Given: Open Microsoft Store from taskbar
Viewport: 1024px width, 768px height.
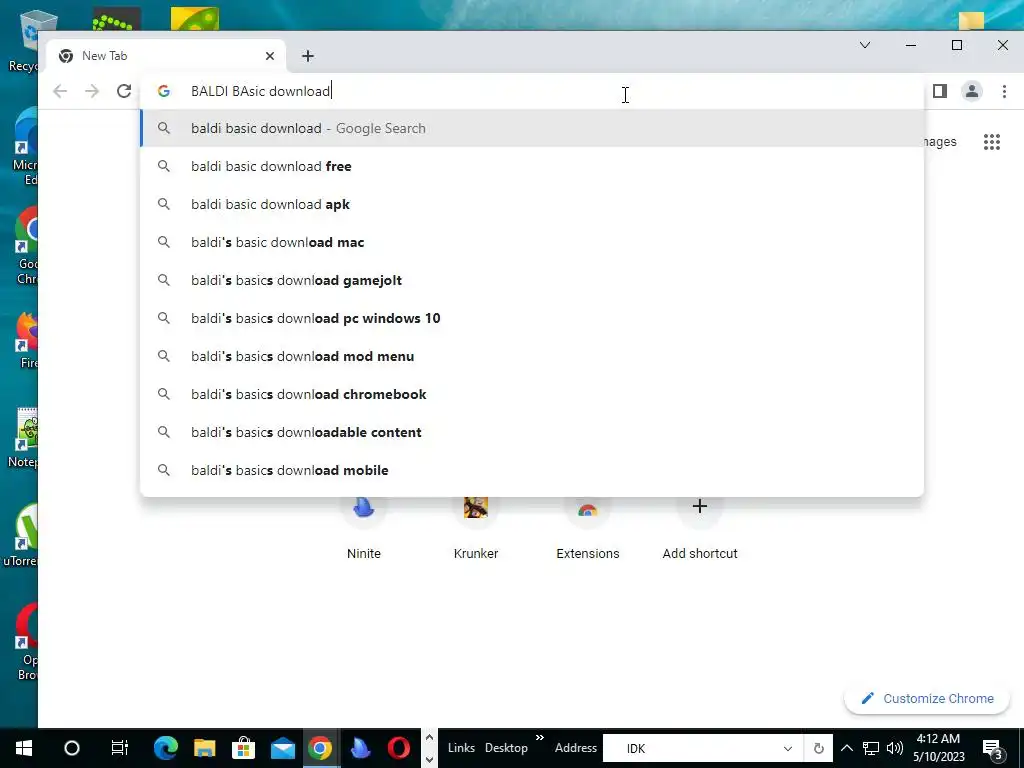Looking at the screenshot, I should click(x=244, y=748).
